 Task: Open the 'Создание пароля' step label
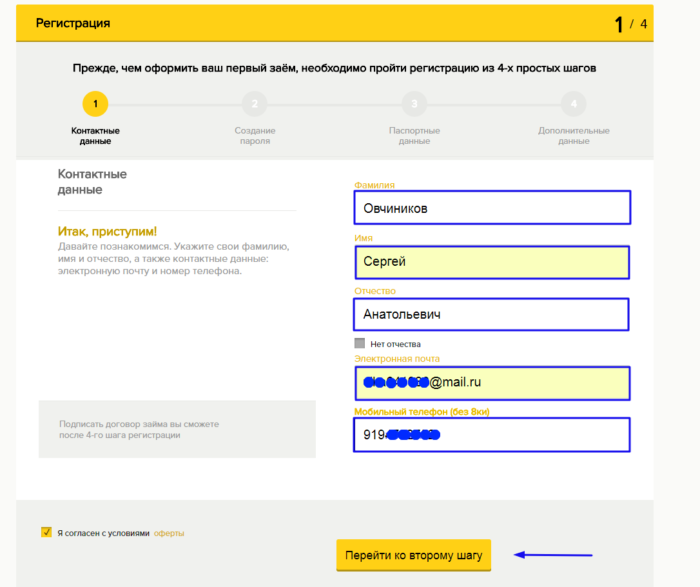[x=255, y=136]
